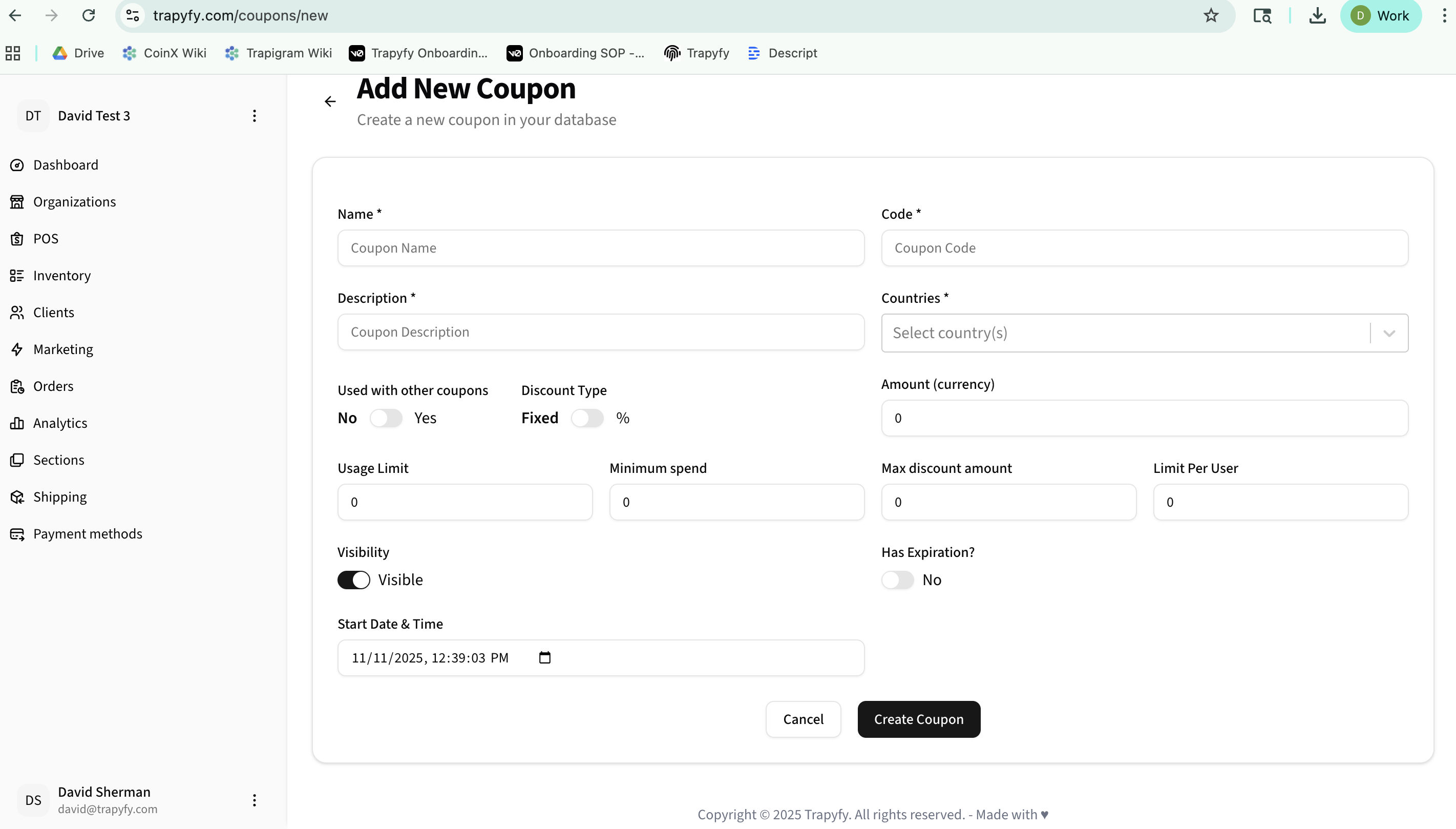Click the Limit Per User field
1456x829 pixels.
(1281, 502)
